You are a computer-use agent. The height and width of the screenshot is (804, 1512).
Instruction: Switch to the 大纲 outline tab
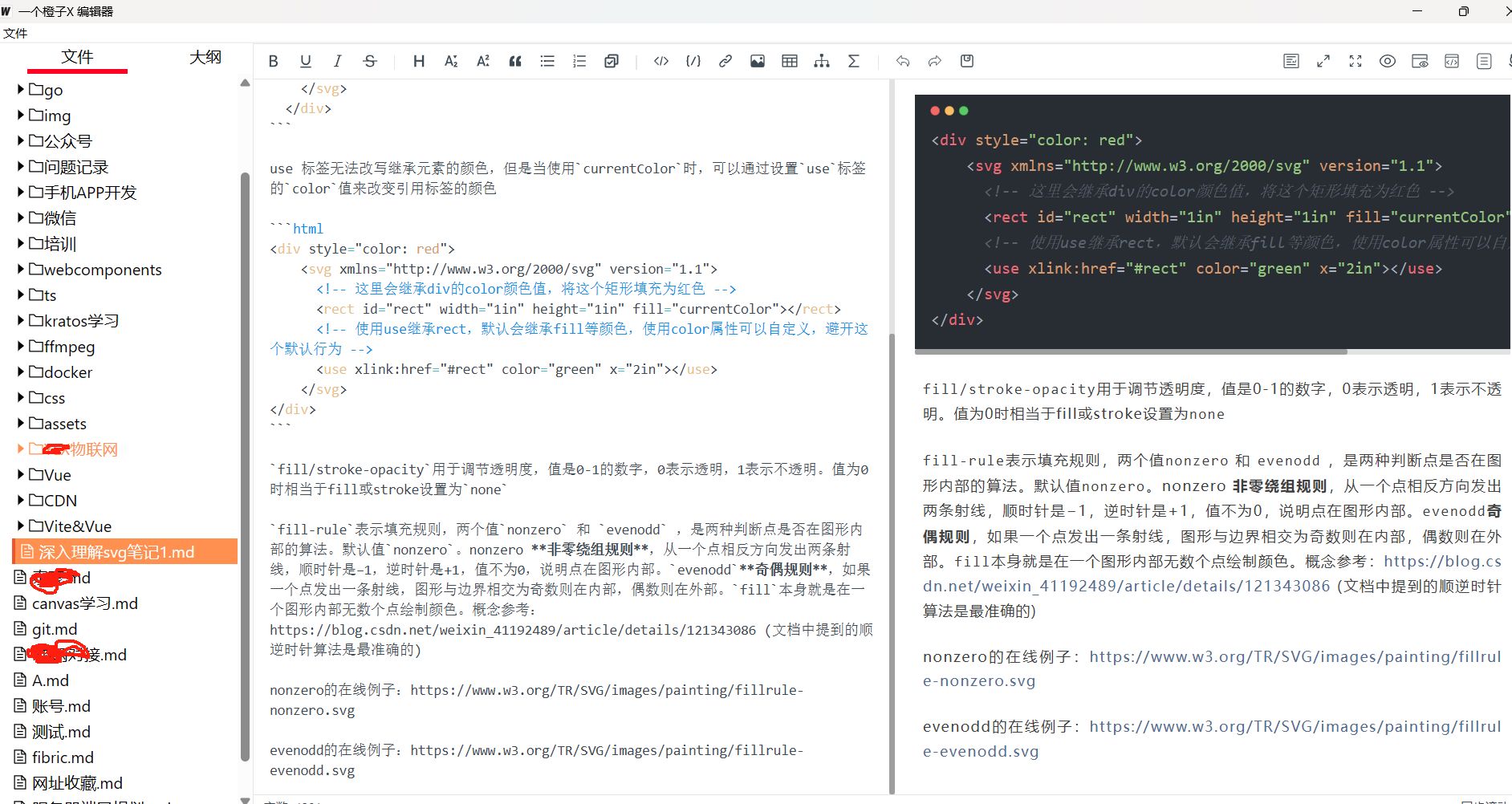click(x=205, y=57)
